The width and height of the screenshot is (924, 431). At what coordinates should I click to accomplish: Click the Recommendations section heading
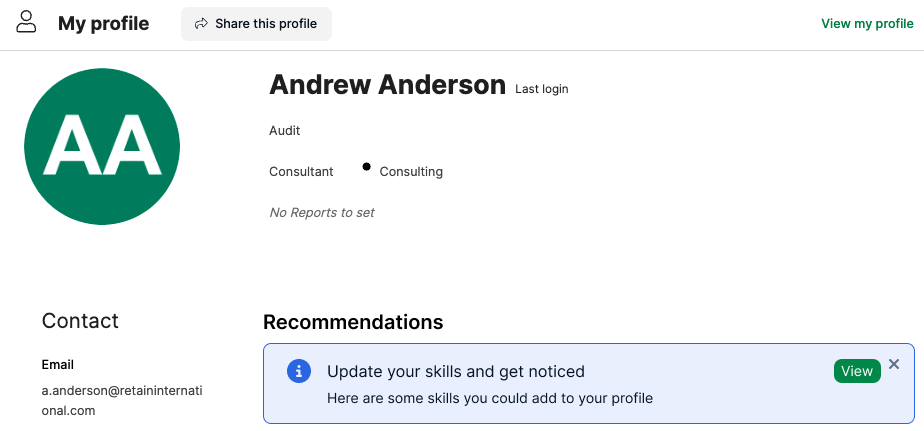point(353,323)
